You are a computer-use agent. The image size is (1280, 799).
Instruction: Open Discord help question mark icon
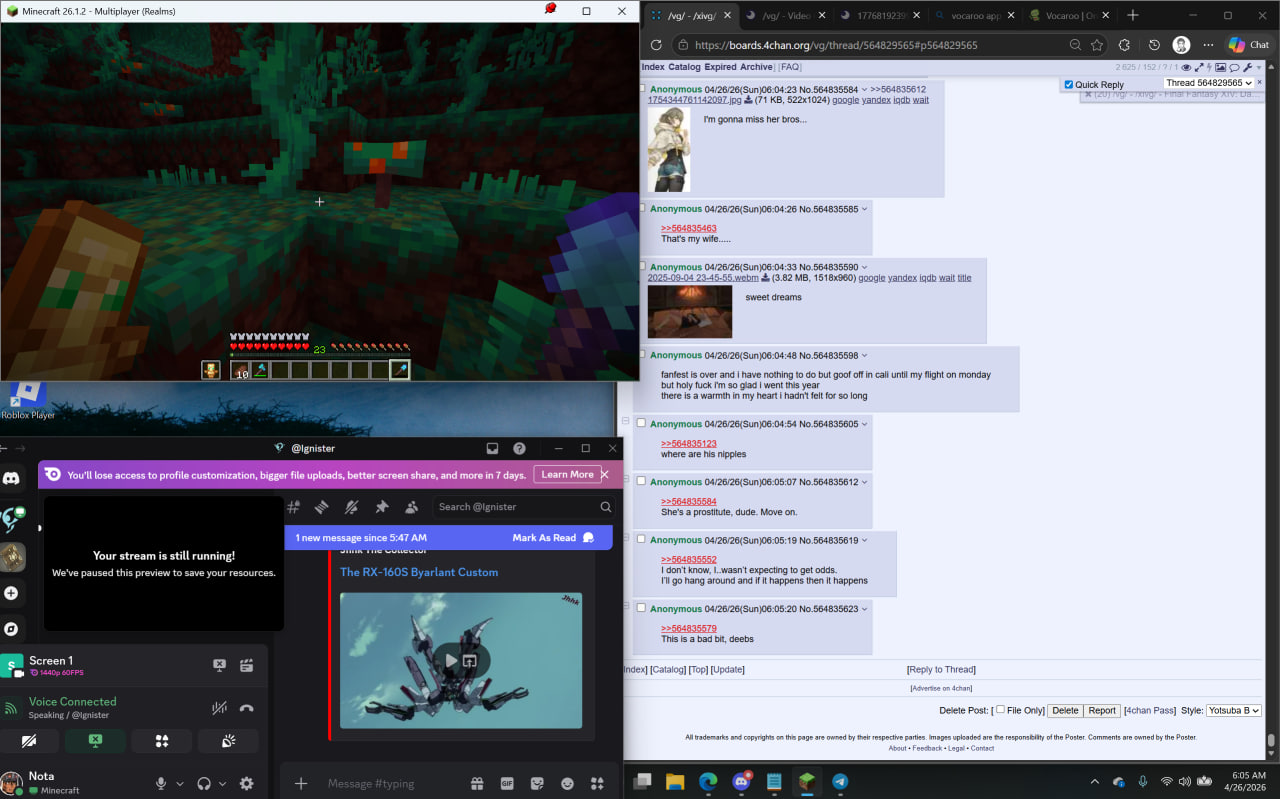[x=519, y=448]
